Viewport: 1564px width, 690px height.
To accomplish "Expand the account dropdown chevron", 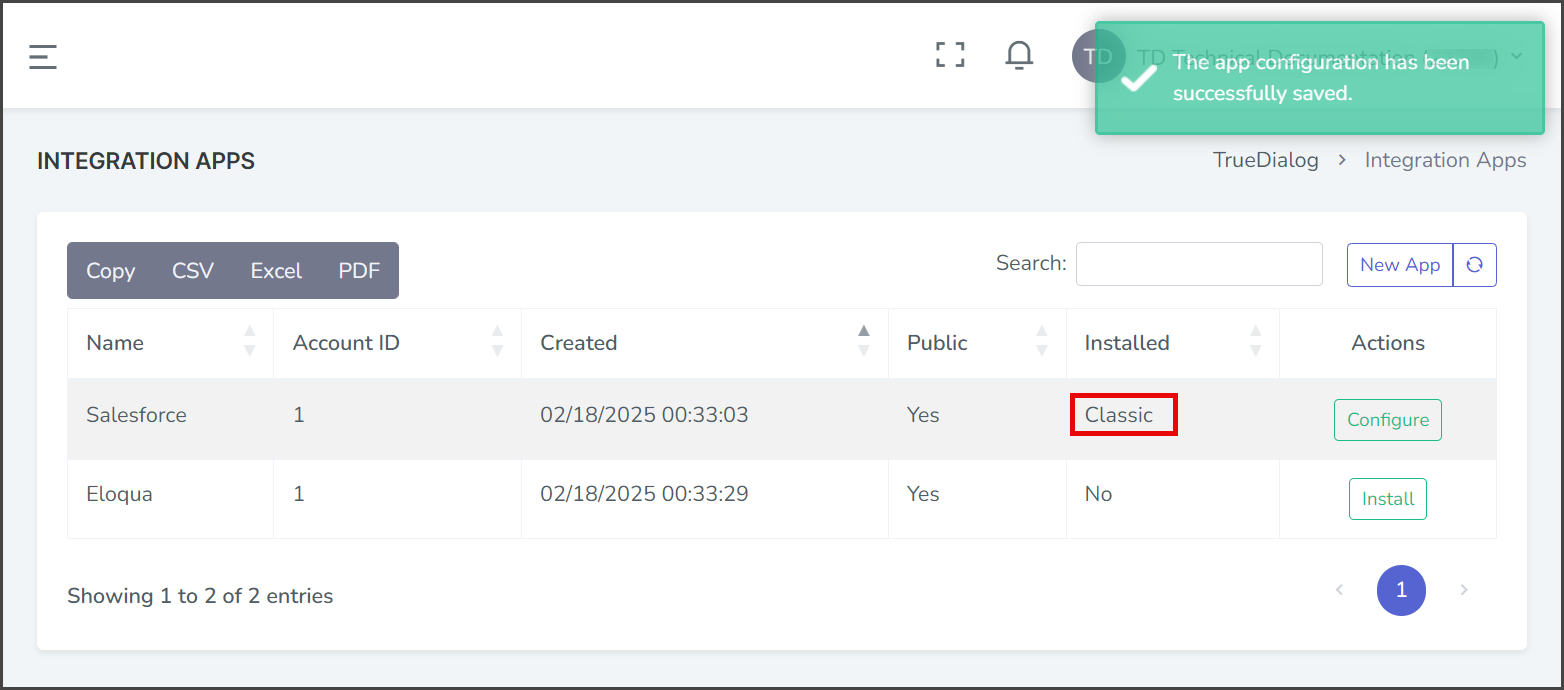I will click(1516, 56).
